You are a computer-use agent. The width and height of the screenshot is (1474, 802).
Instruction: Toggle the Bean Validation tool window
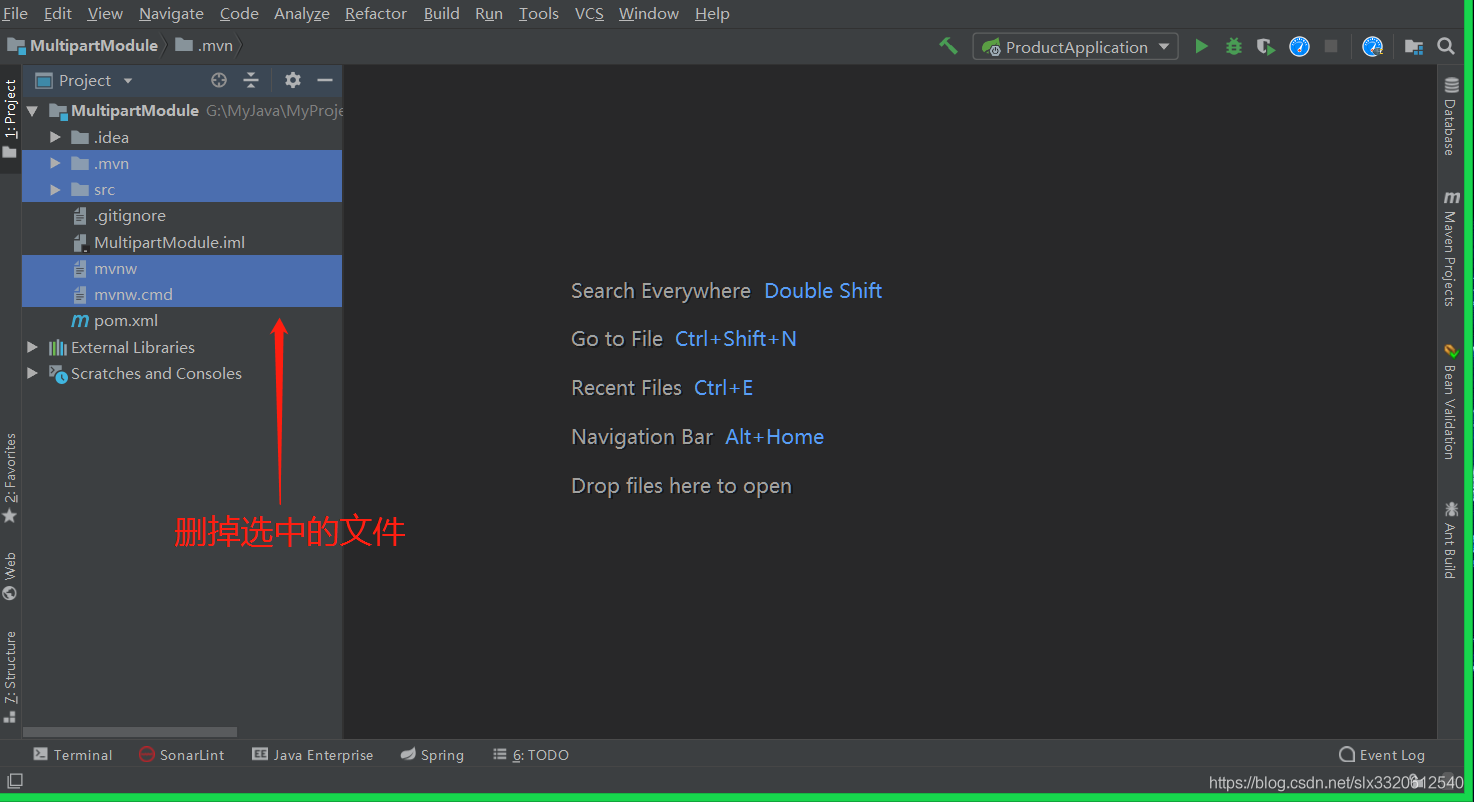pos(1450,402)
